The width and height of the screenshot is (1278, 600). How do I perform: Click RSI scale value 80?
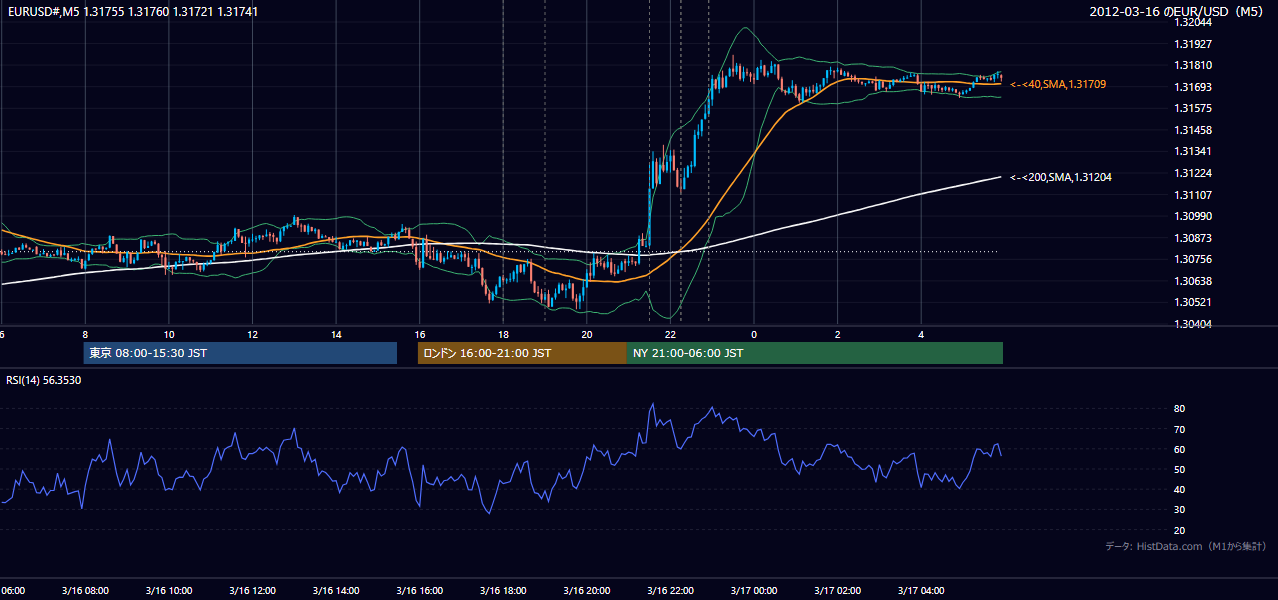[x=1179, y=409]
